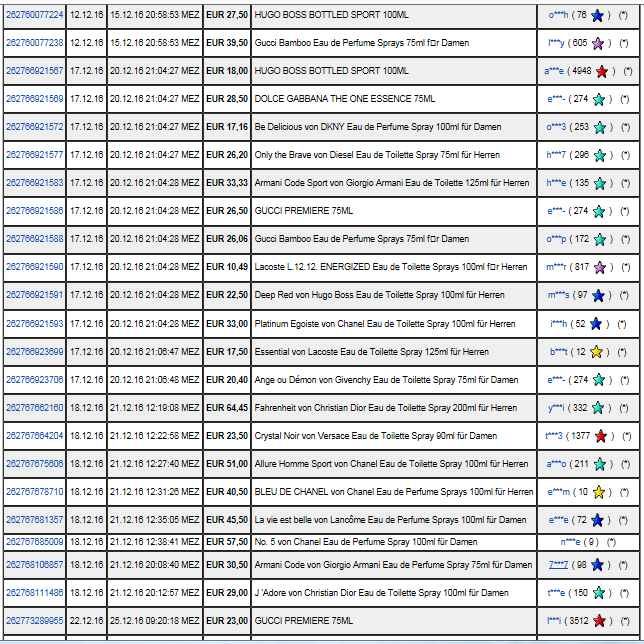Open item number link for Fahrenheit von Christian Dior
Image resolution: width=644 pixels, height=644 pixels.
point(35,408)
